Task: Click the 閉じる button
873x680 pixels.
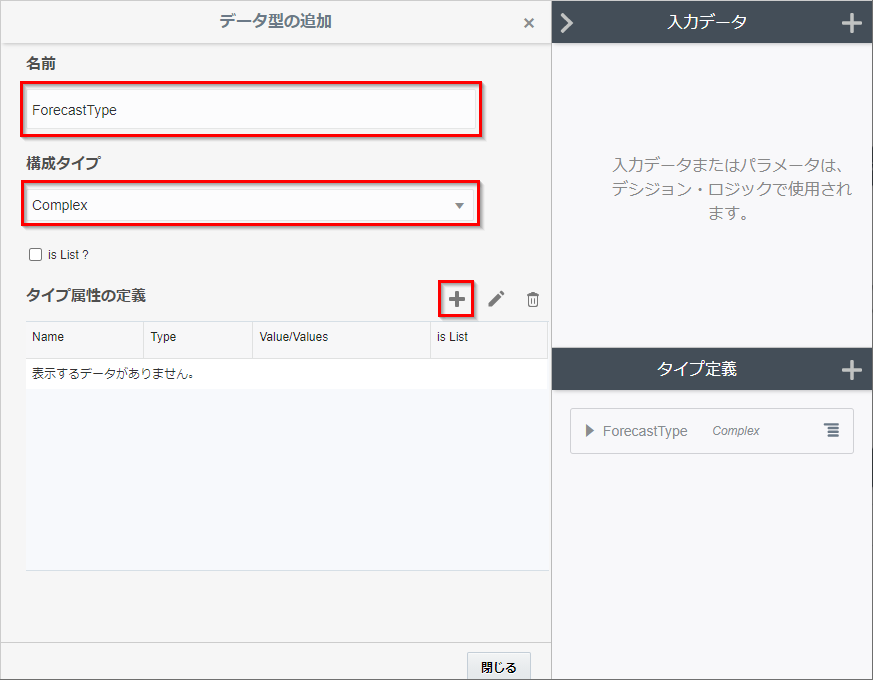Action: (x=498, y=667)
